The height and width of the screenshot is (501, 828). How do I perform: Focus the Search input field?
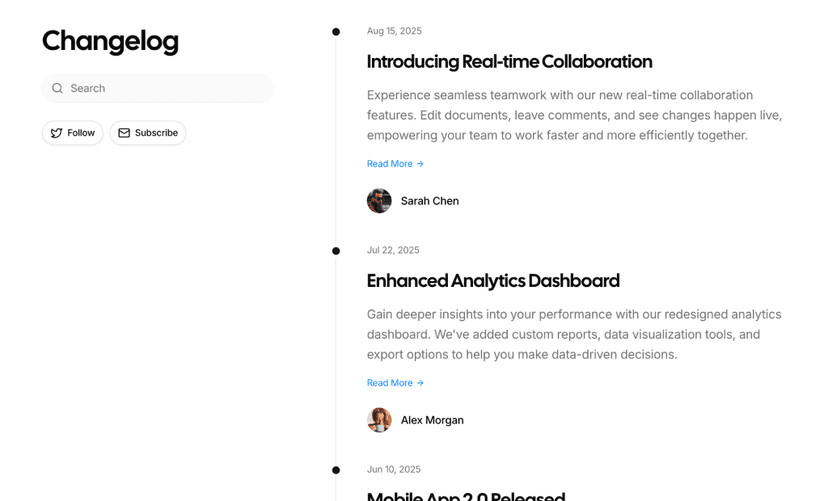(165, 88)
